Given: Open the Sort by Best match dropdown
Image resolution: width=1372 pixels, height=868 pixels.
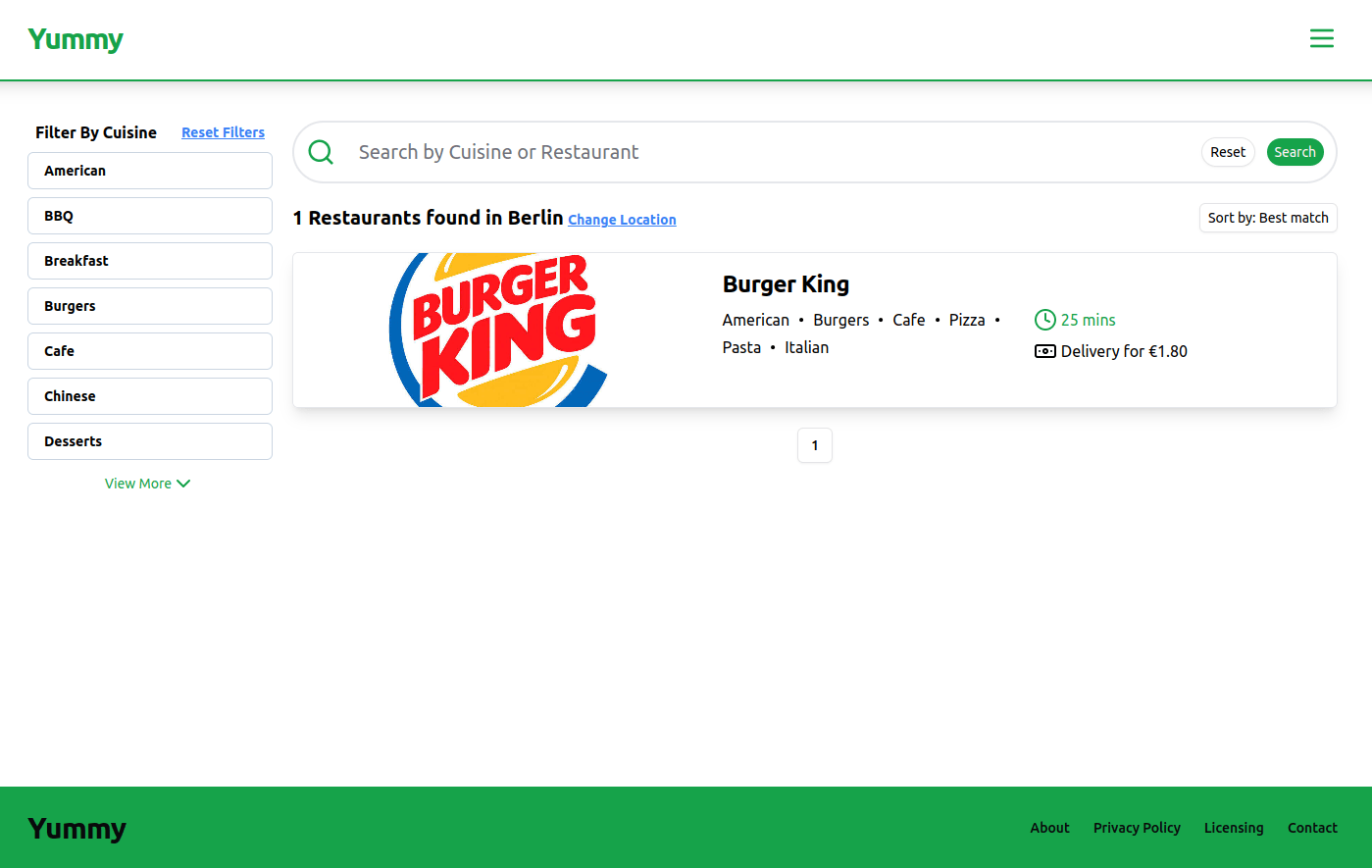Looking at the screenshot, I should (1267, 218).
